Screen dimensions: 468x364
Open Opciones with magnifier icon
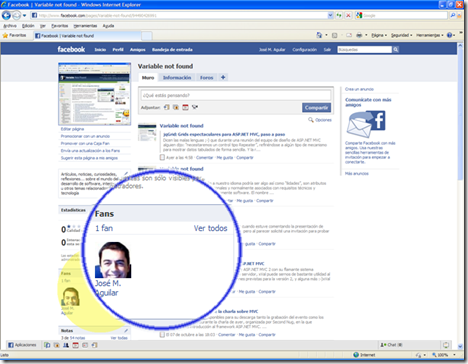click(320, 120)
